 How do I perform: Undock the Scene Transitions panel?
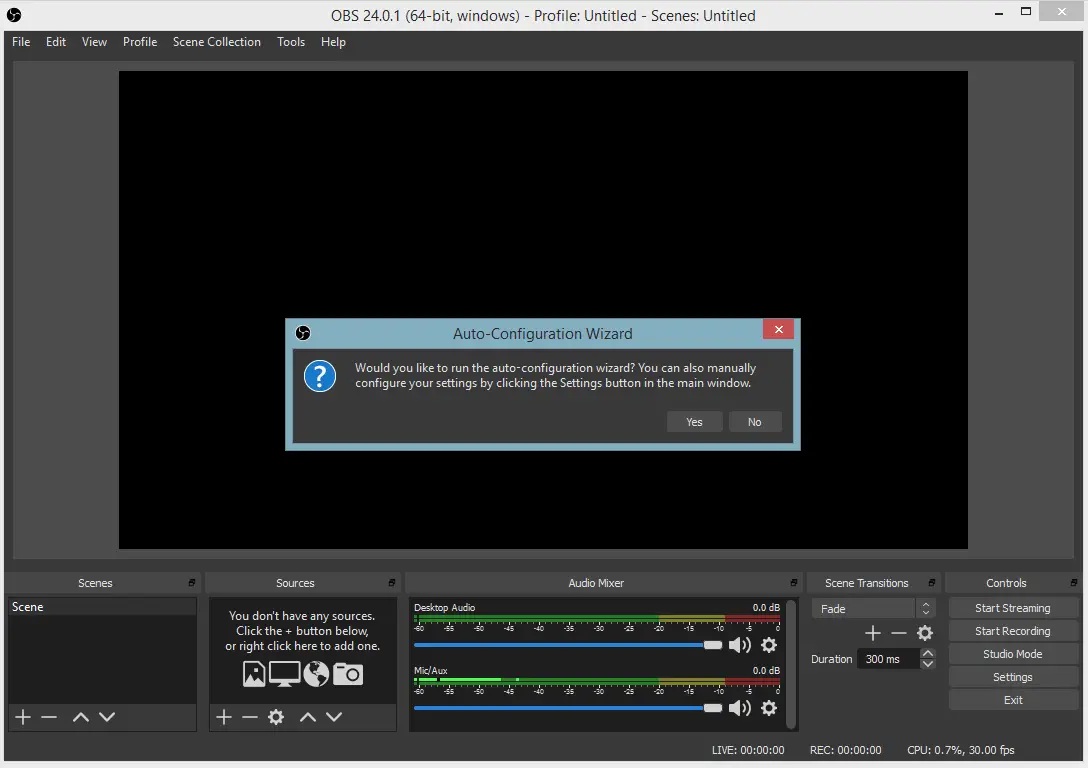click(931, 583)
